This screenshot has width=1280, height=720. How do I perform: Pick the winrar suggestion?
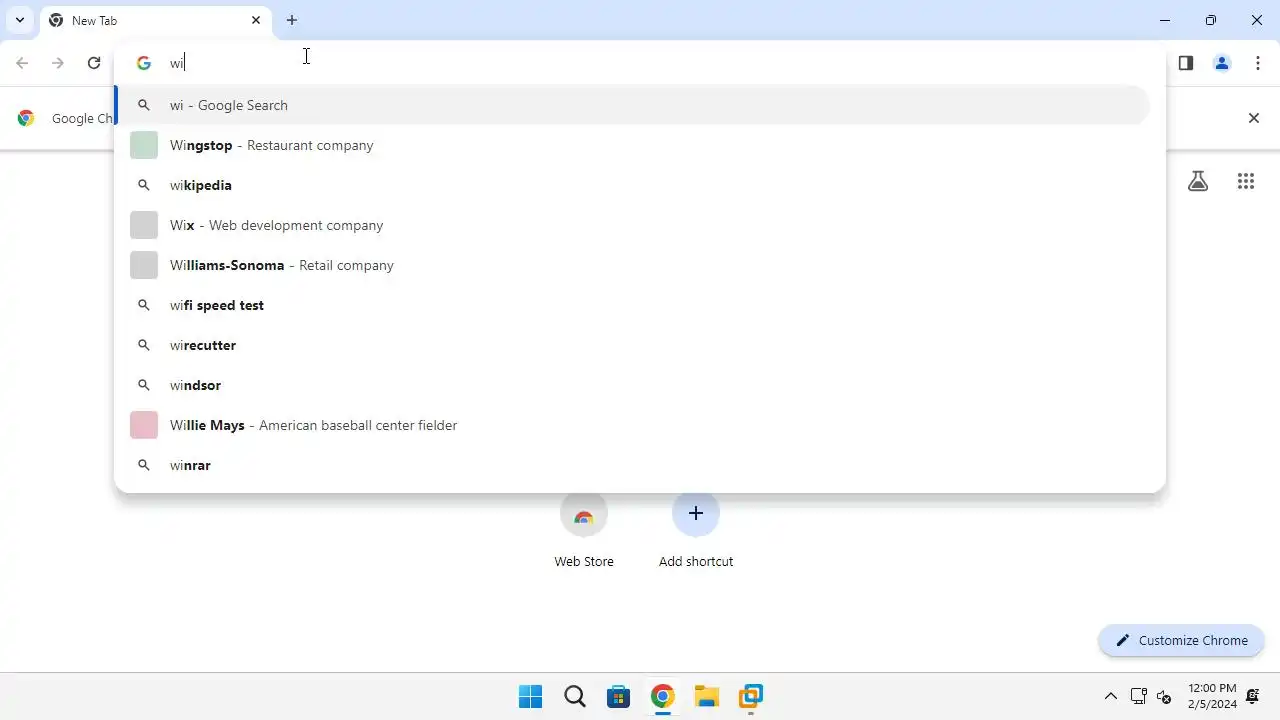click(632, 465)
